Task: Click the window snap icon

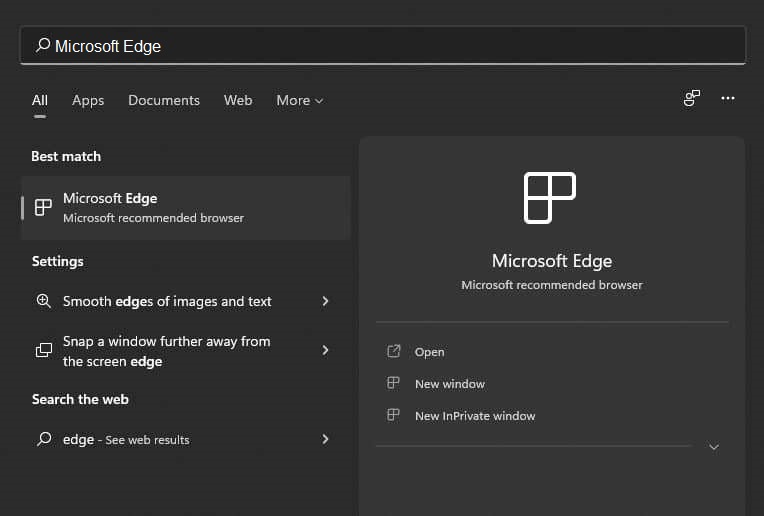Action: 44,350
